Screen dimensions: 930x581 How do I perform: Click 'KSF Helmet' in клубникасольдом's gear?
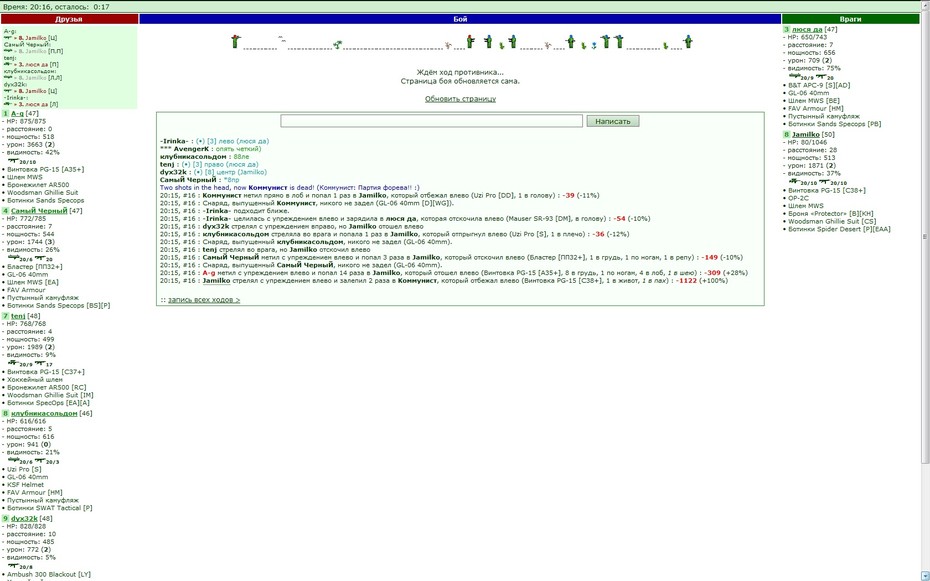(x=26, y=484)
